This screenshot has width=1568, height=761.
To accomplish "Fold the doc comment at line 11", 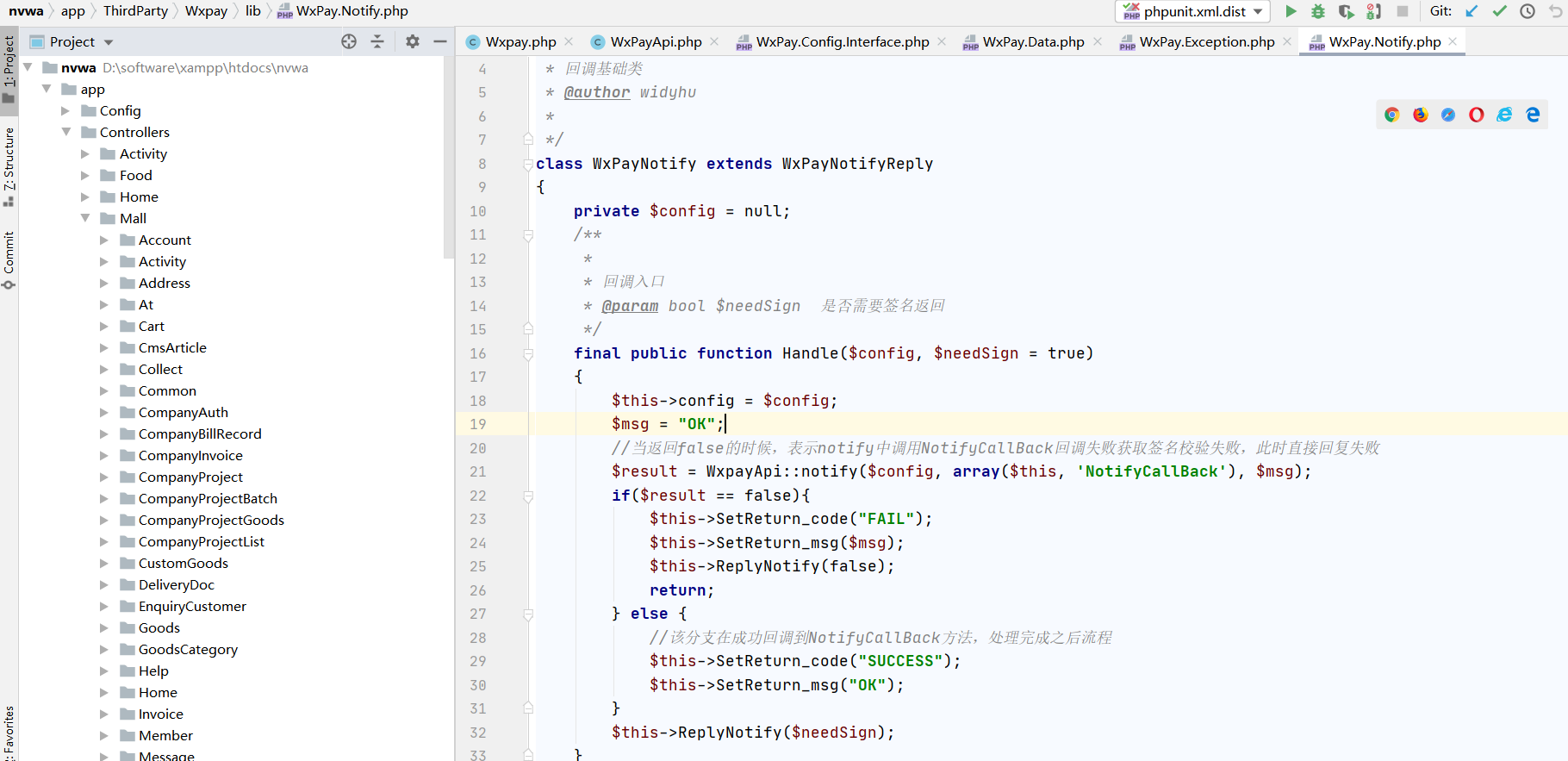I will tap(528, 234).
